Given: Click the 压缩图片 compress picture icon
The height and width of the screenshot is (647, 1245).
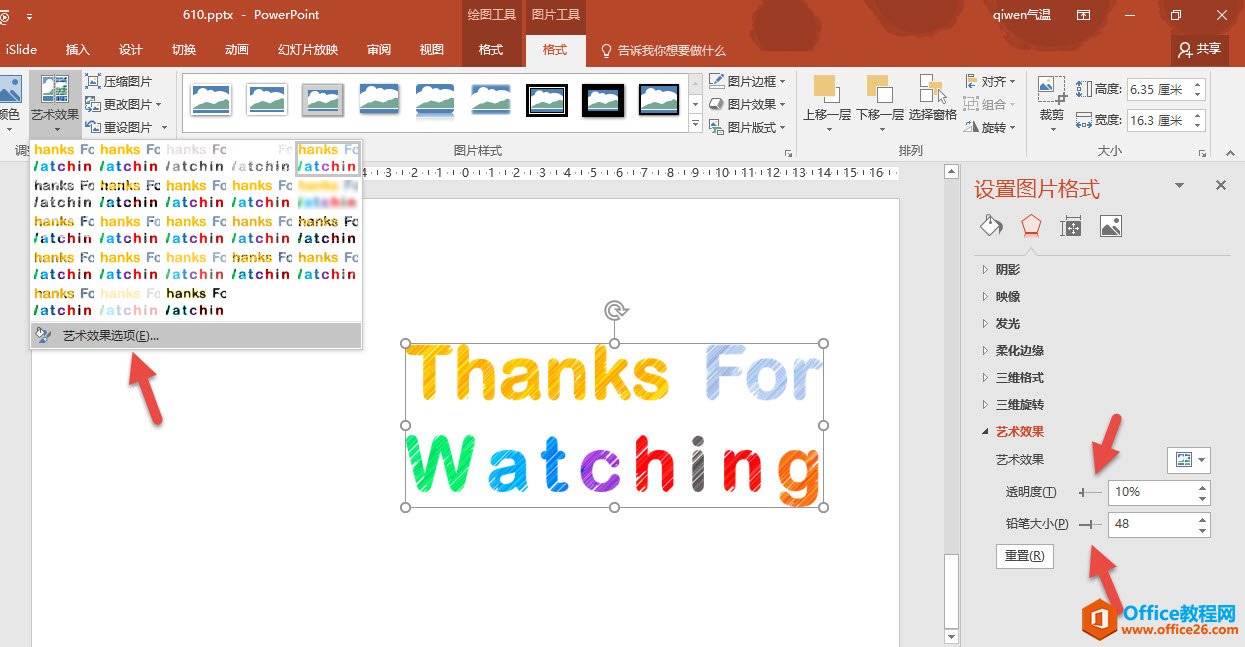Looking at the screenshot, I should coord(93,82).
